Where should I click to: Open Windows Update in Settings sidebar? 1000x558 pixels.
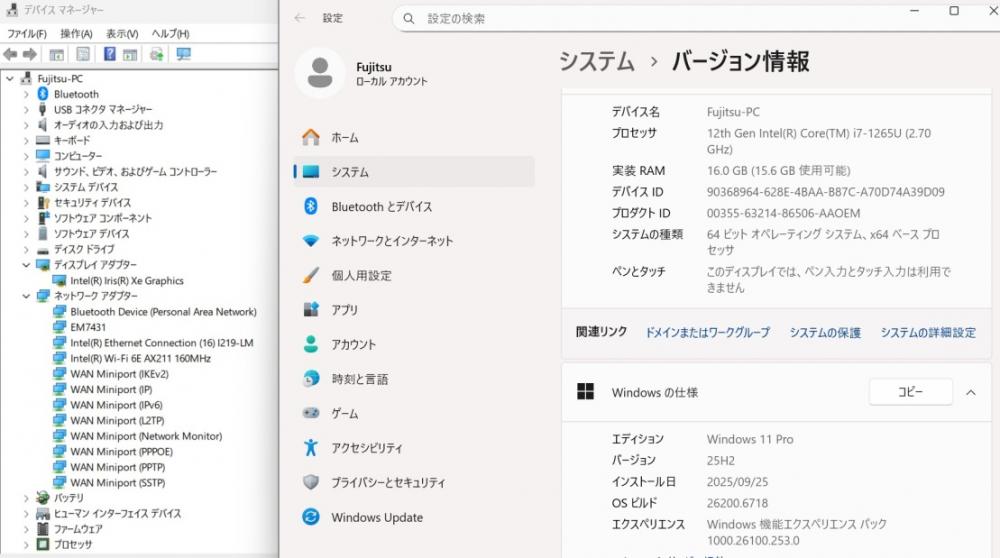[x=376, y=518]
